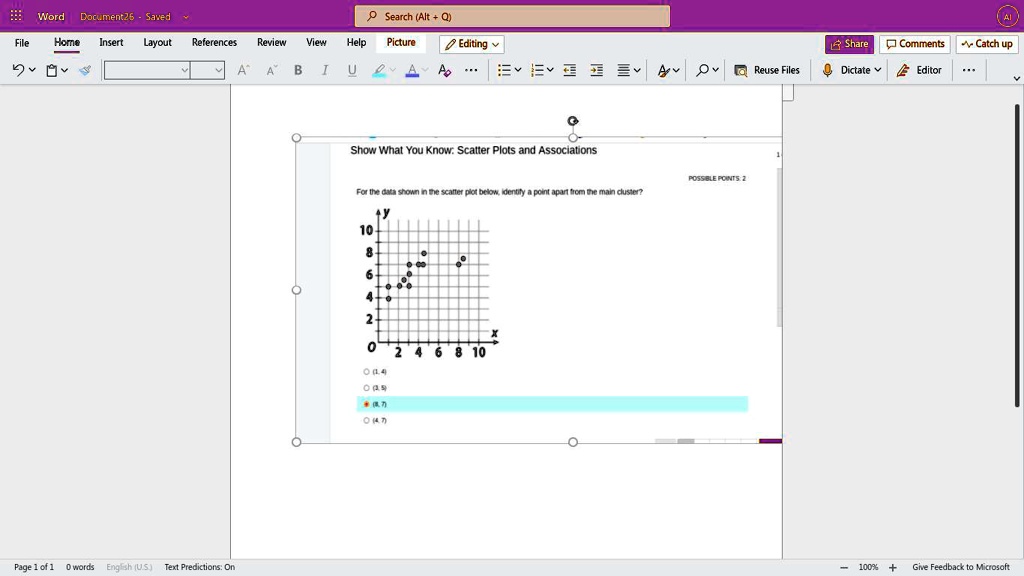Click the Catch up button
This screenshot has width=1024, height=576.
987,44
